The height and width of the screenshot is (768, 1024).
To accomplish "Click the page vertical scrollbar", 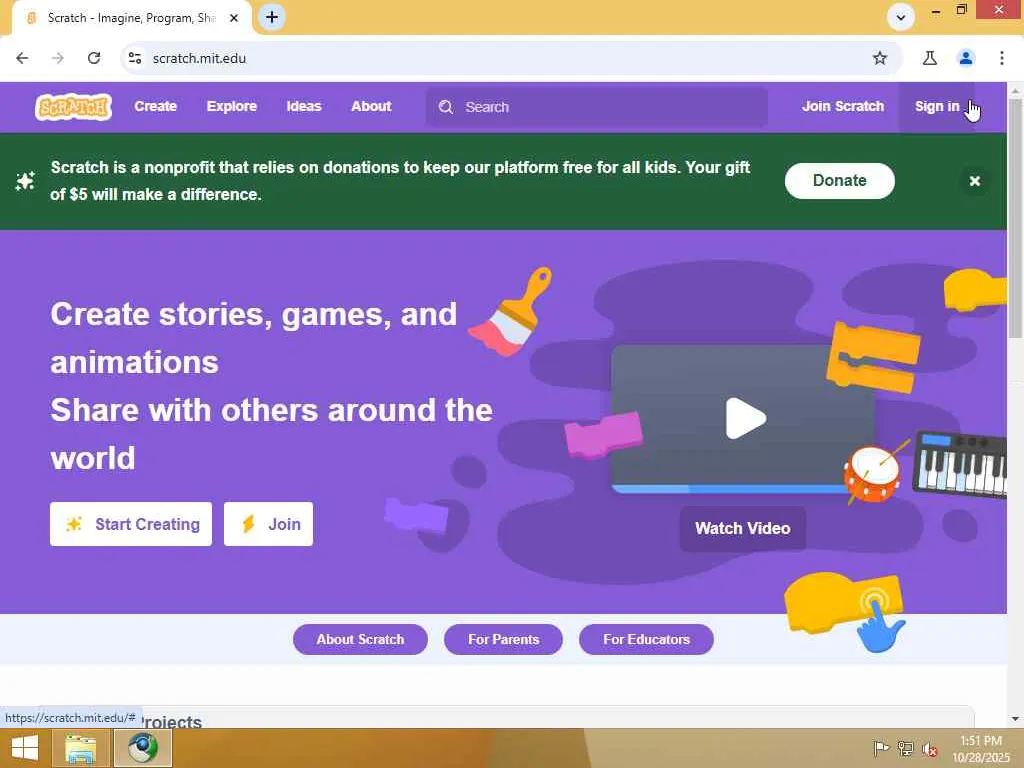I will click(x=1015, y=219).
